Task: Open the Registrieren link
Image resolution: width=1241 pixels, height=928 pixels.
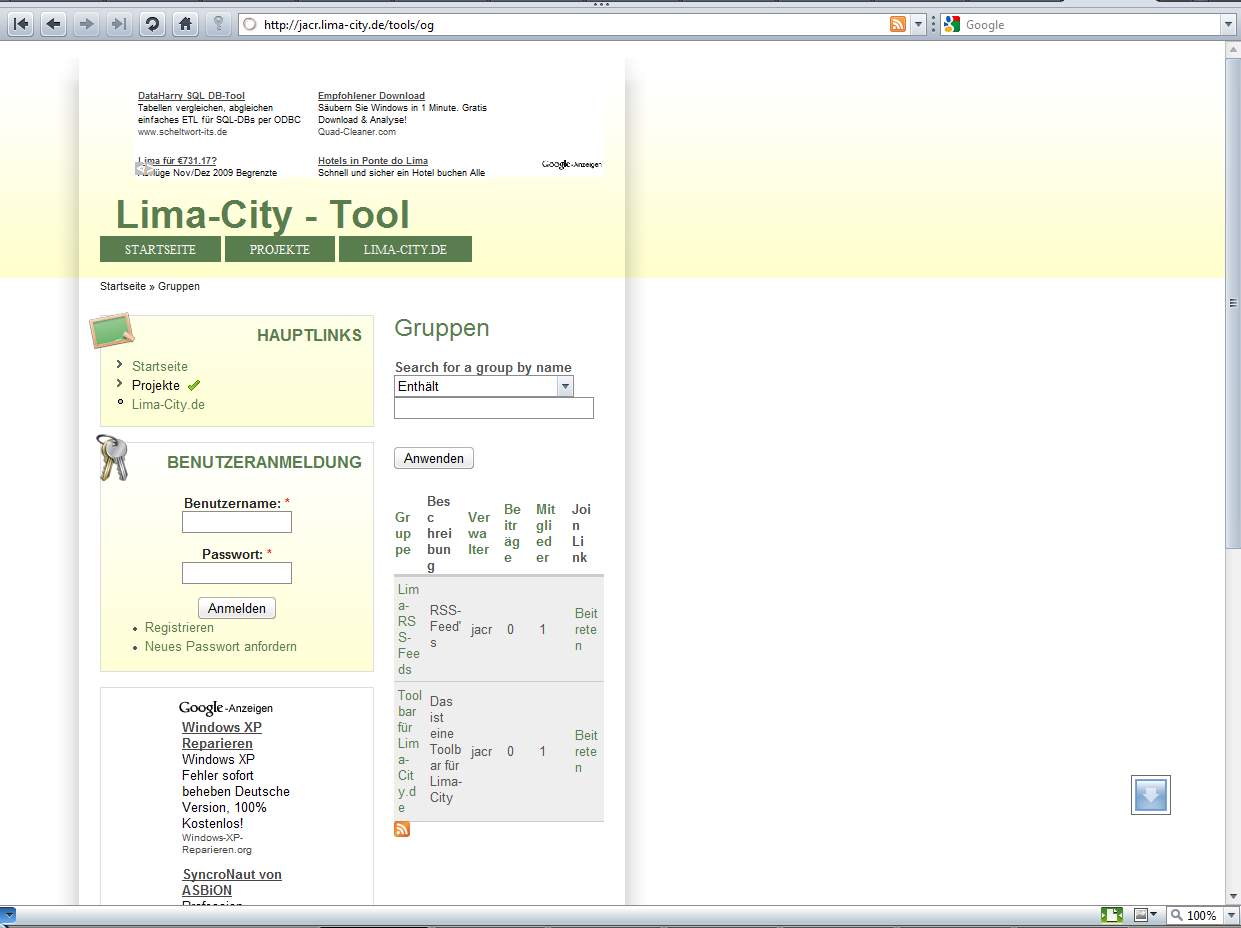Action: point(179,627)
